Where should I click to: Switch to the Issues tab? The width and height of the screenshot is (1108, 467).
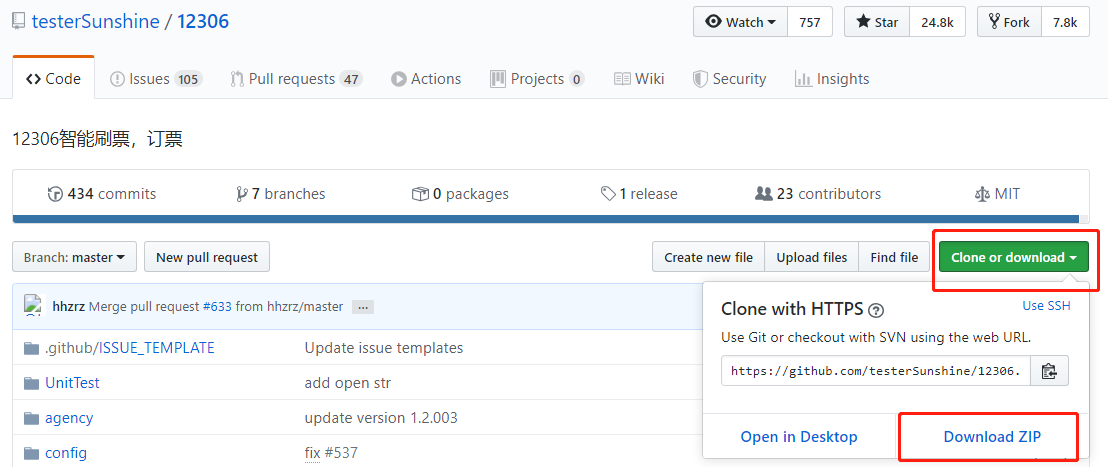click(x=156, y=78)
